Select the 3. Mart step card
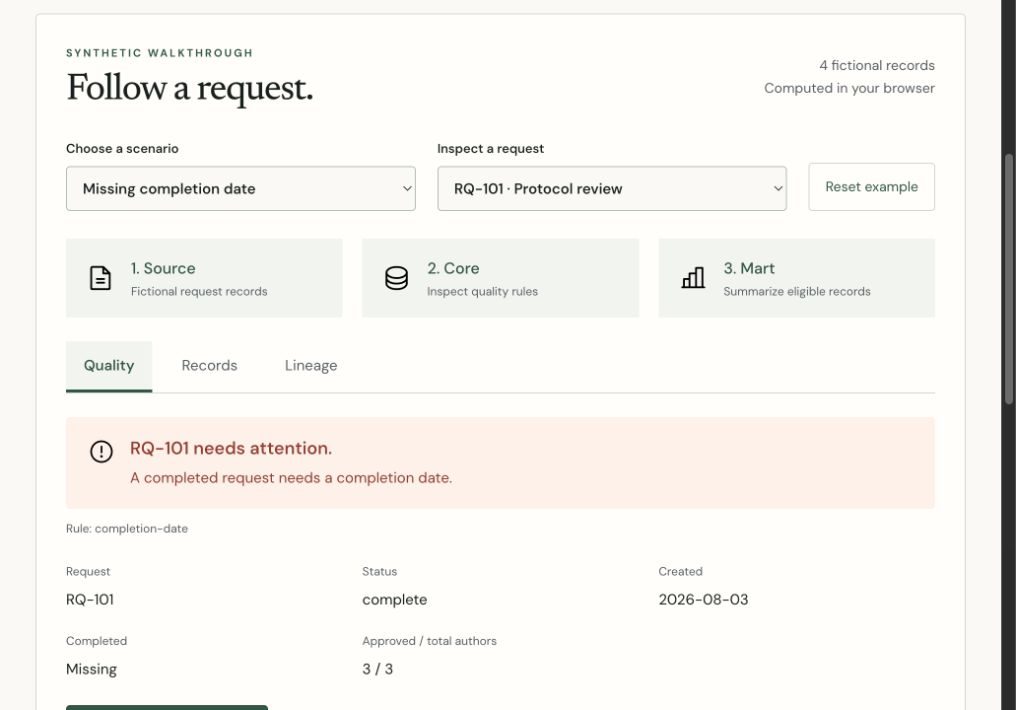This screenshot has height=710, width=1016. pos(796,278)
